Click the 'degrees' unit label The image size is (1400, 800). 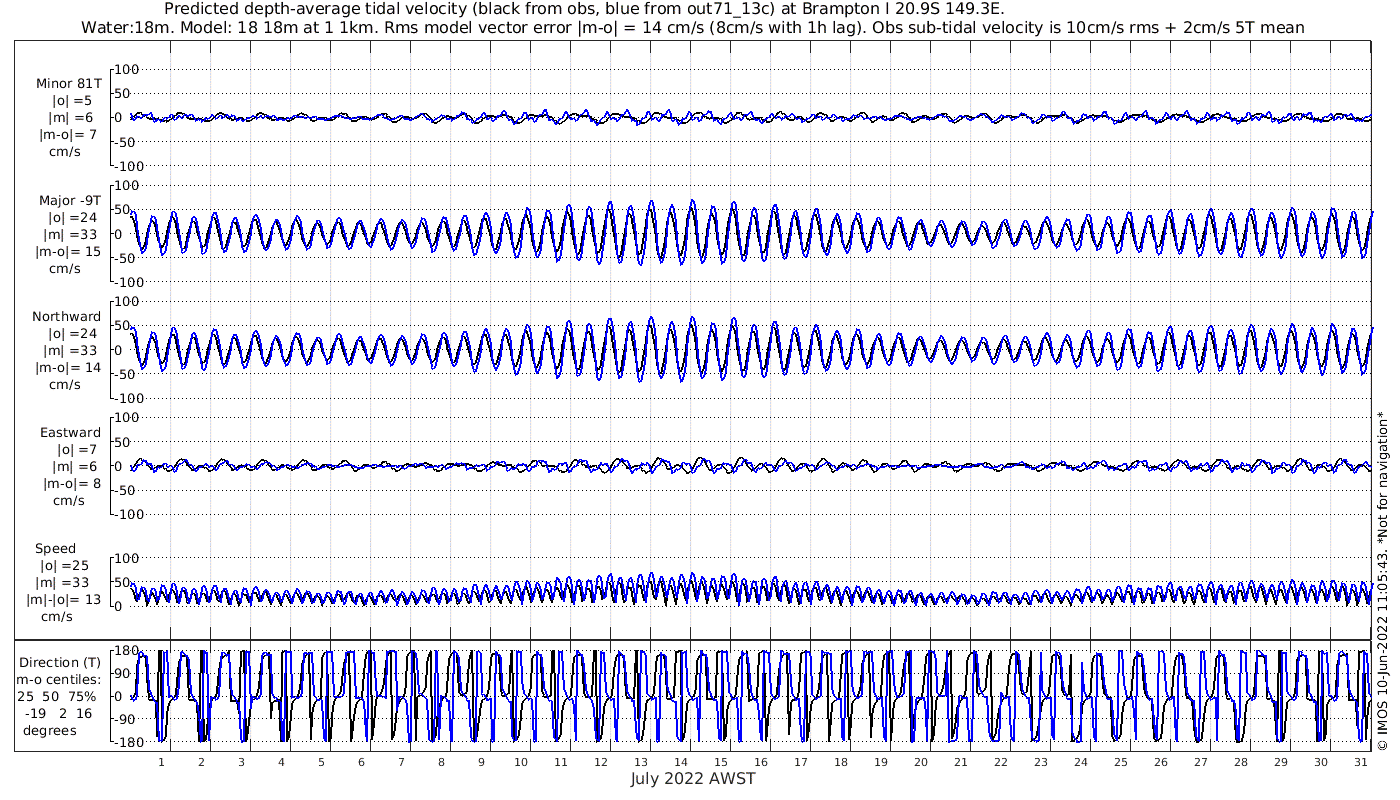tap(50, 730)
